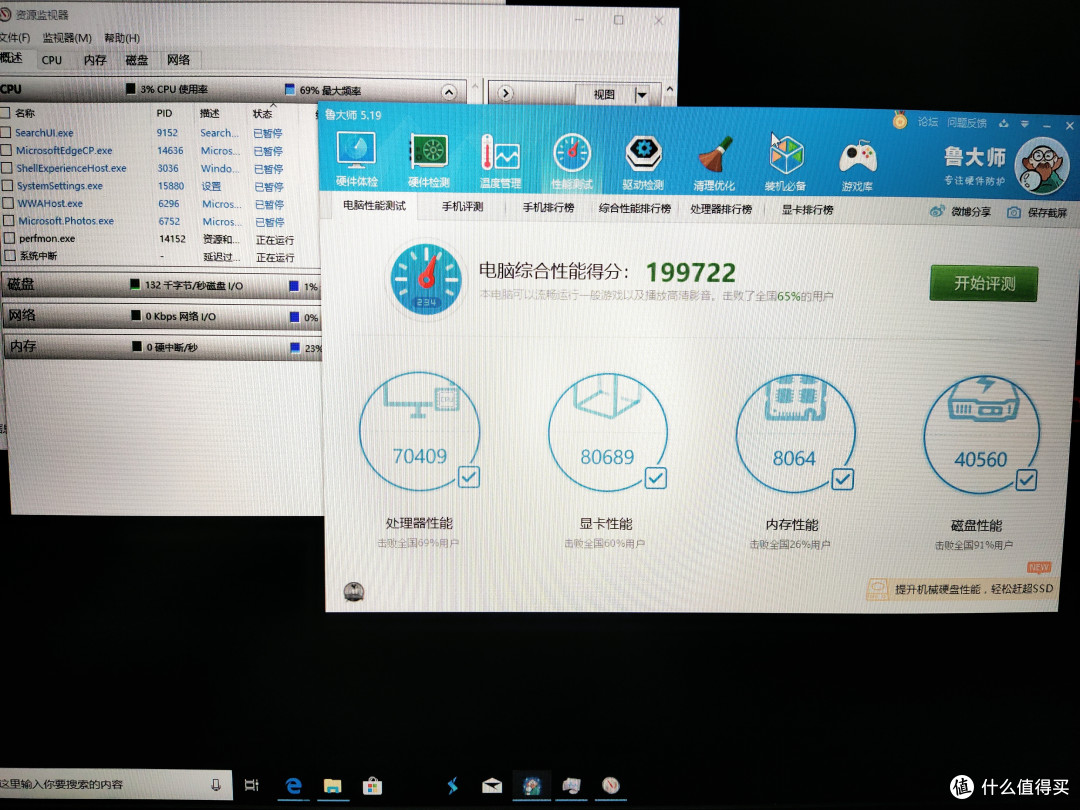The height and width of the screenshot is (810, 1080).
Task: Select 性能测试 performance test icon
Action: 572,161
